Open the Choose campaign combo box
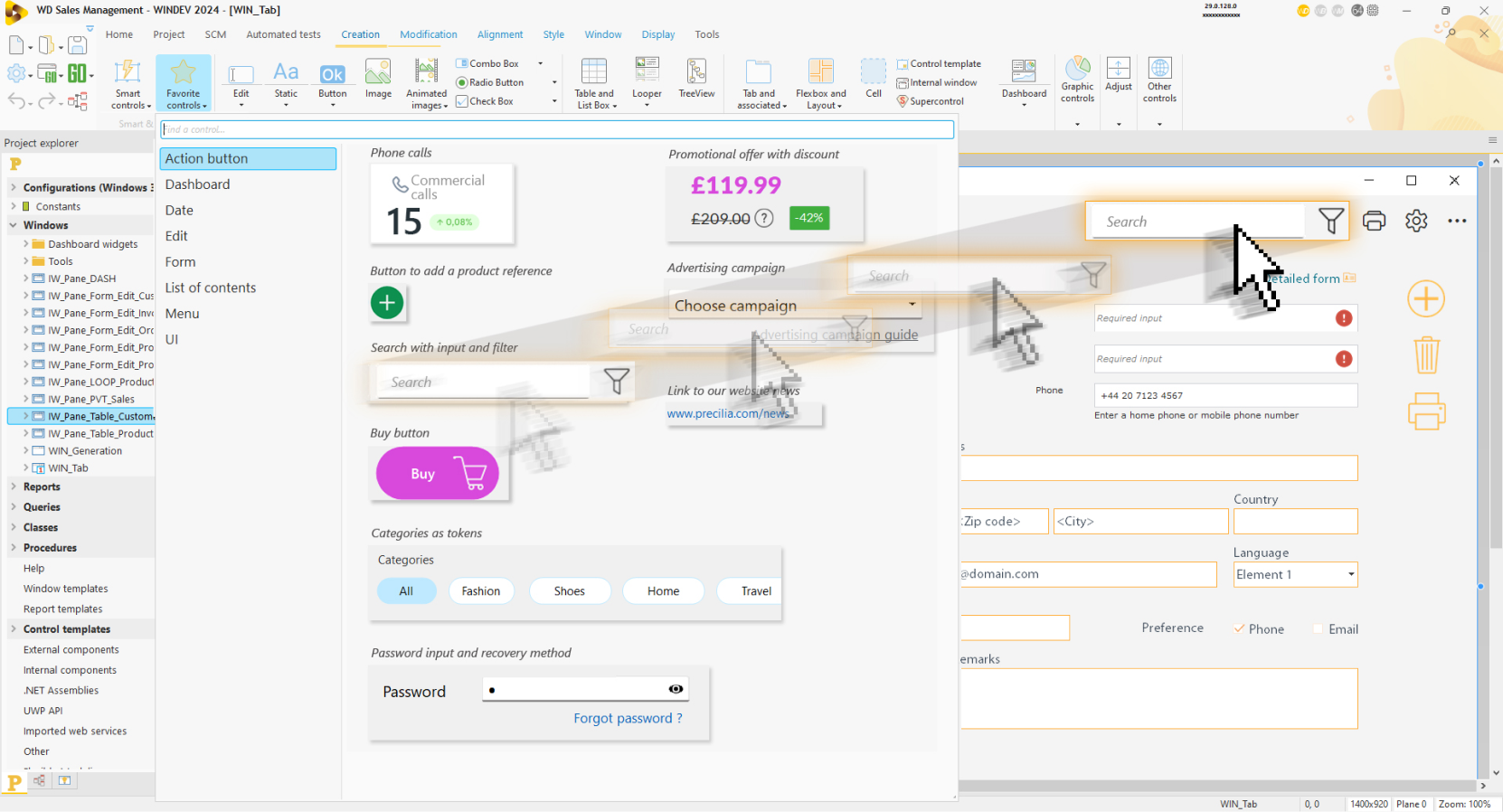Screen dimensions: 1503x812 (x=795, y=306)
